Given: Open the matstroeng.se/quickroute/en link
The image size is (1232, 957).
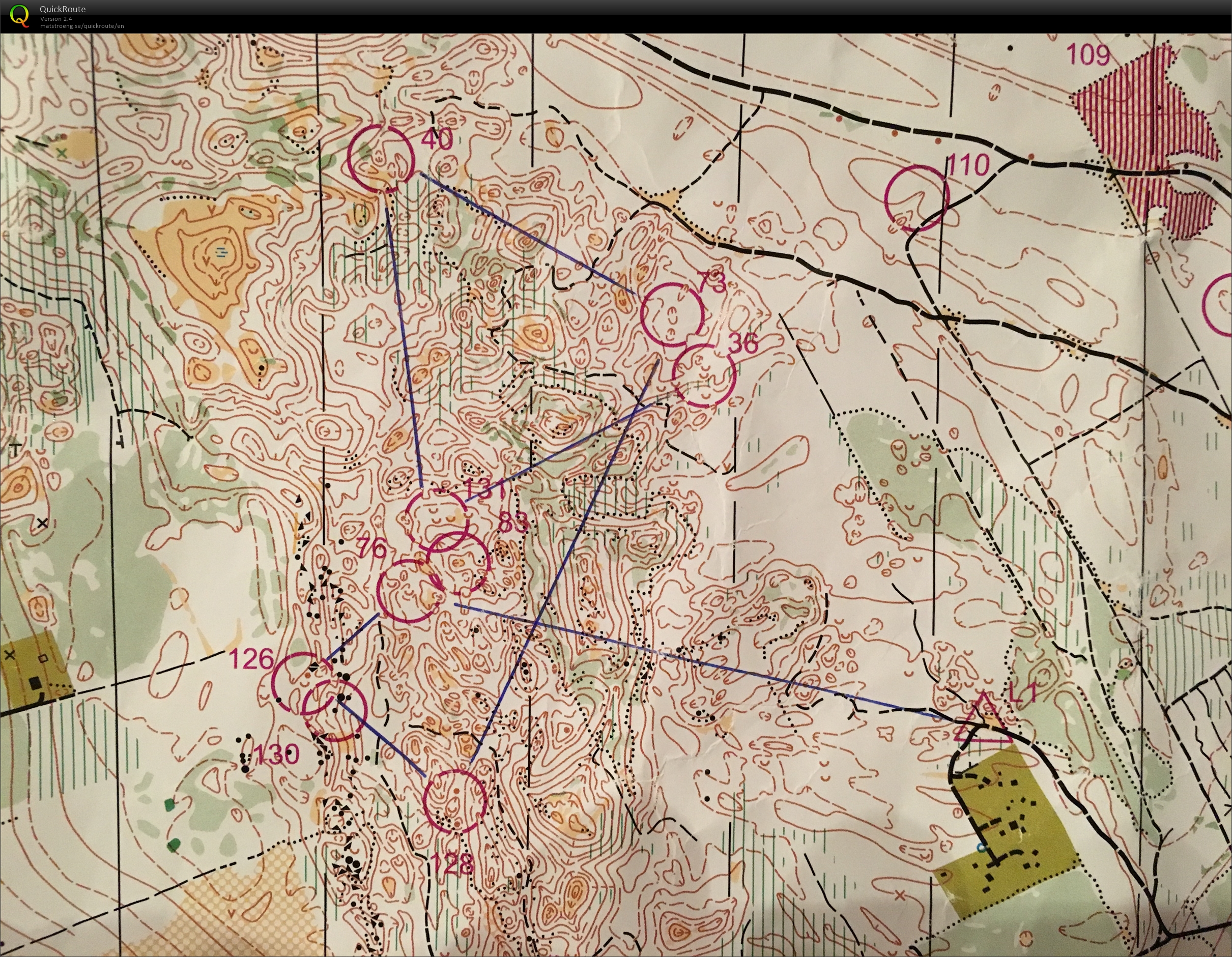Looking at the screenshot, I should 82,26.
